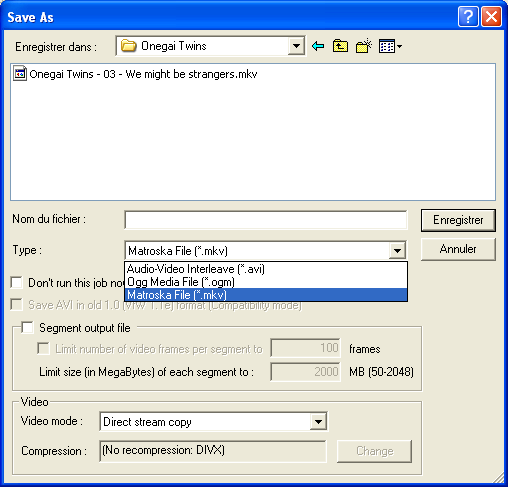Click the Enregistrer button

coord(458,220)
